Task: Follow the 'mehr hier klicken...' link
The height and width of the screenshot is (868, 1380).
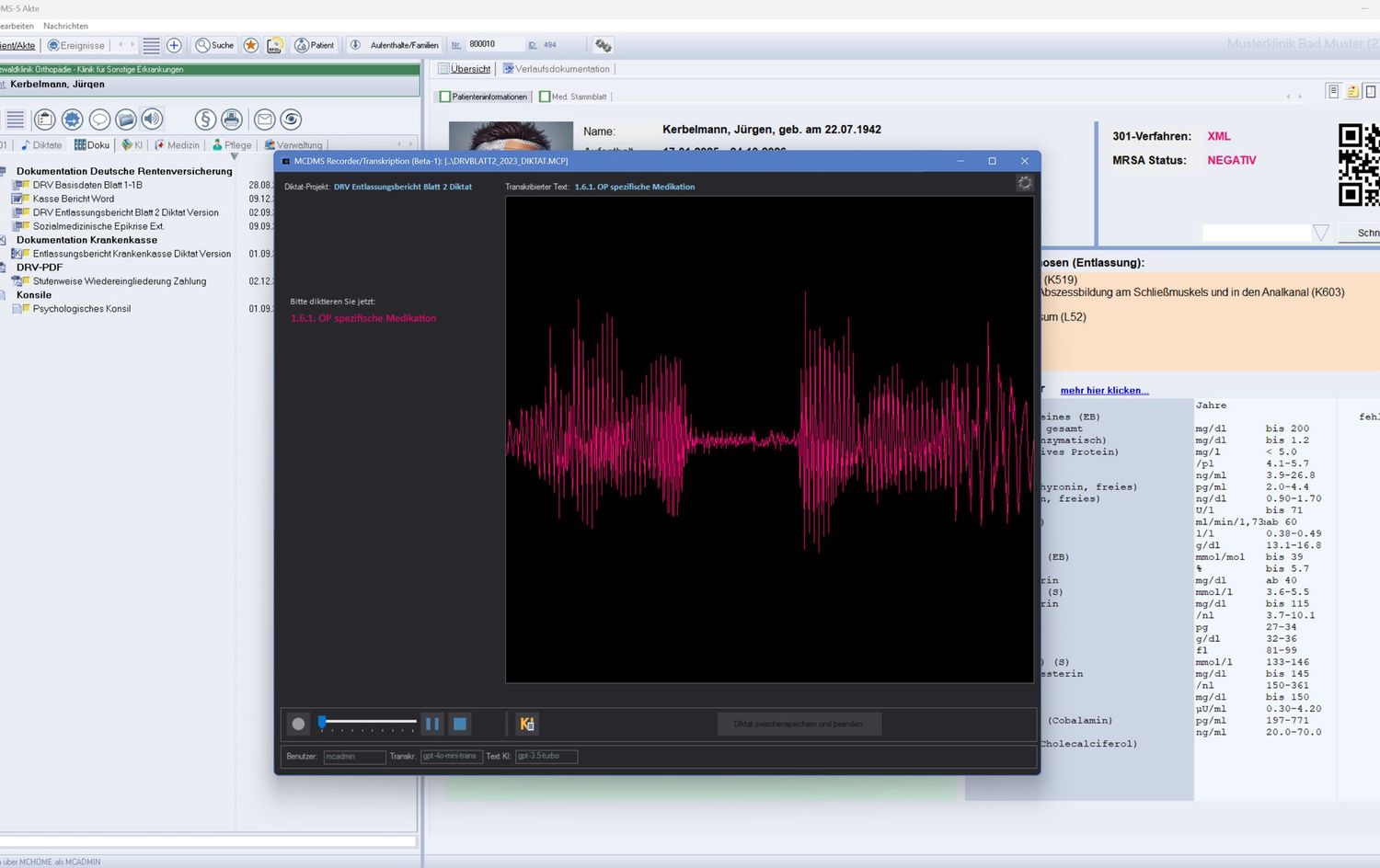Action: 1104,390
